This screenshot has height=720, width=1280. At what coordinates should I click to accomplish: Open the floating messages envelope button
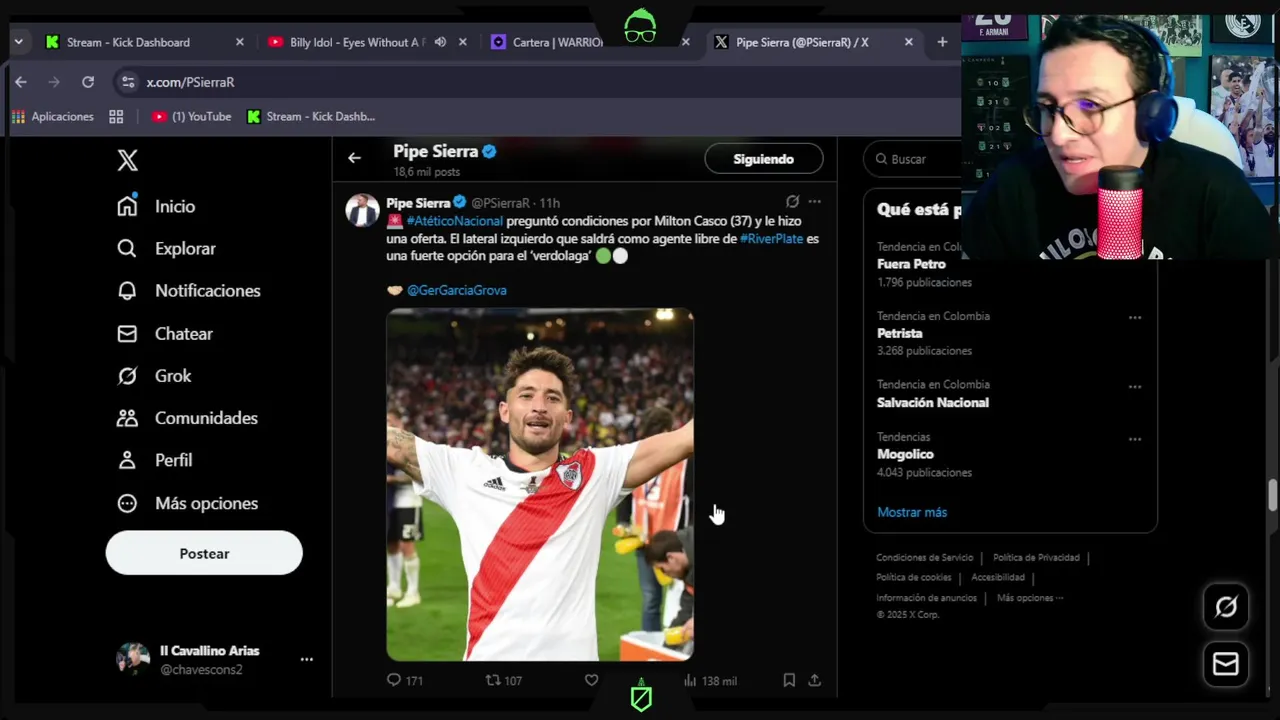1226,664
